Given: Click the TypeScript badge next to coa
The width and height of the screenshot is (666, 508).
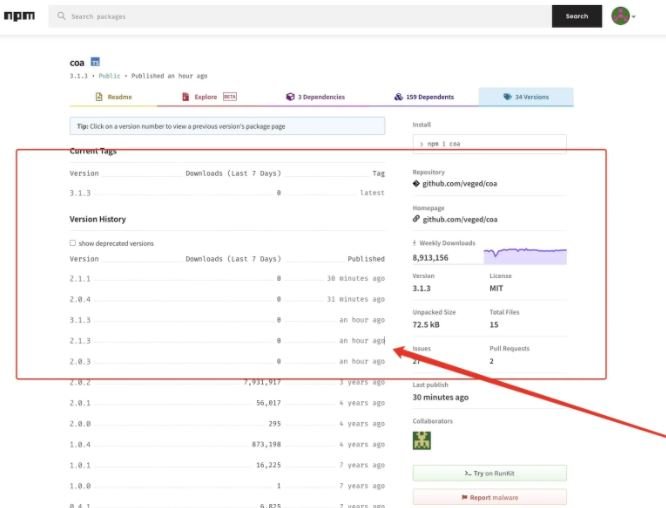Looking at the screenshot, I should coord(95,62).
